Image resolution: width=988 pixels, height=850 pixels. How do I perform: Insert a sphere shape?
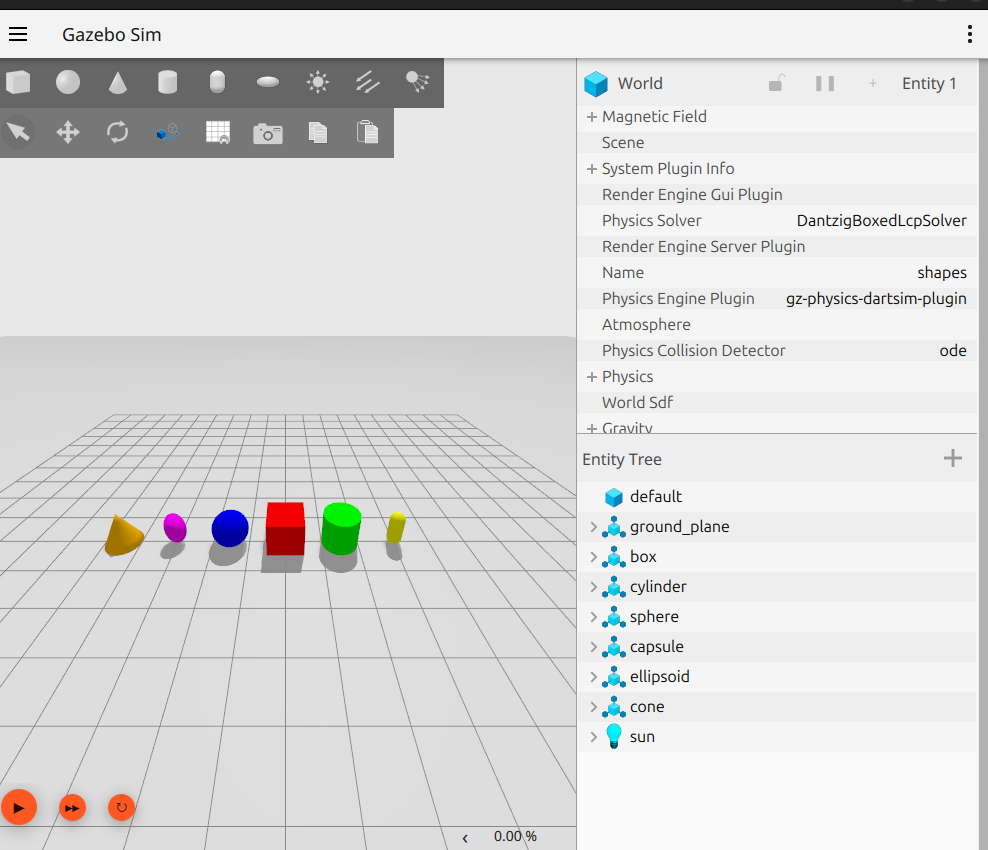(x=68, y=82)
